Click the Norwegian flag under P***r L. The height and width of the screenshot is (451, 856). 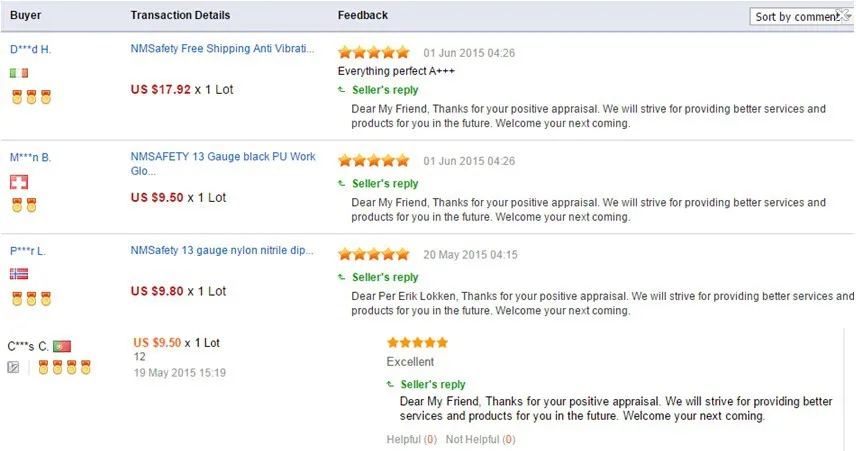point(19,274)
